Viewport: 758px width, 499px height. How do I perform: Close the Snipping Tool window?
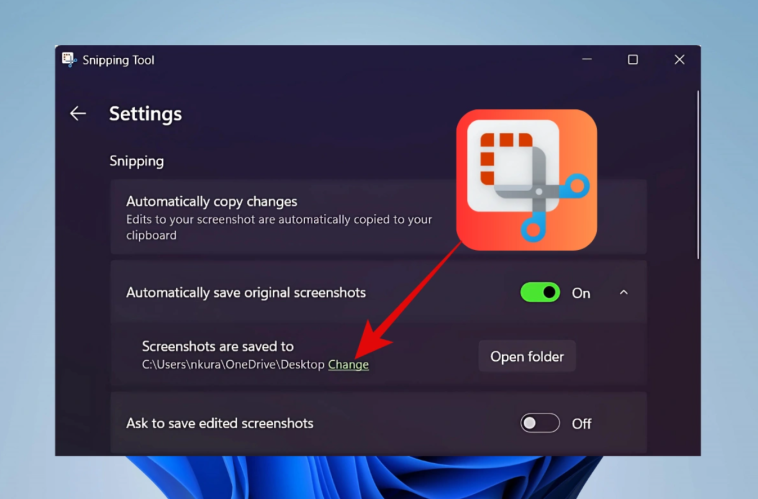(x=679, y=60)
